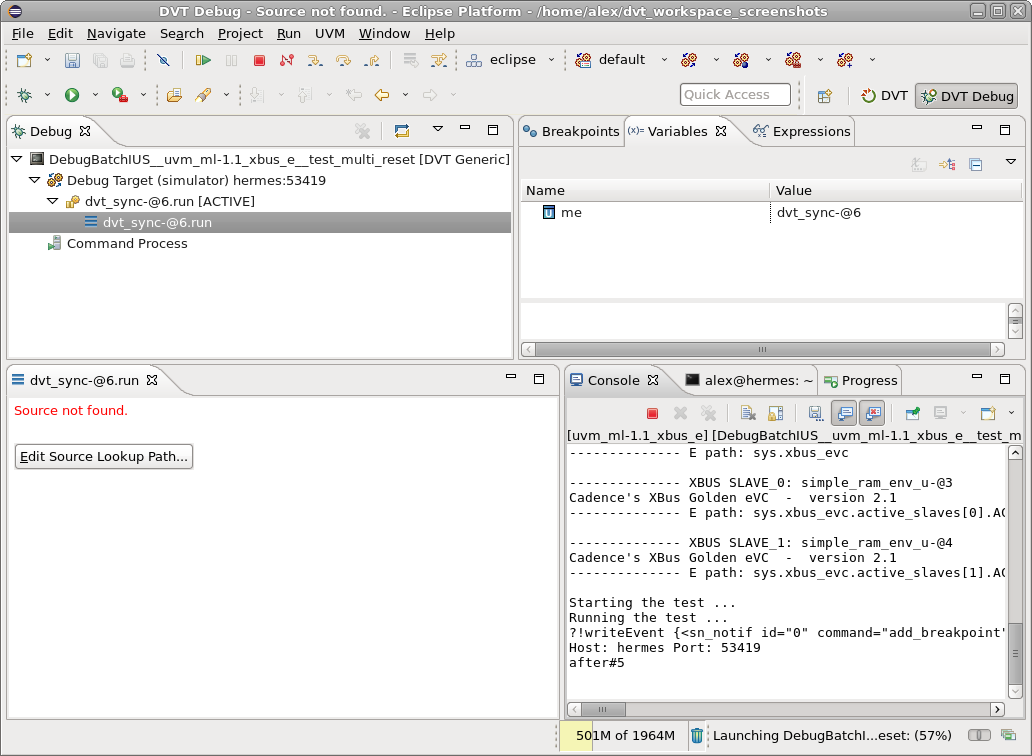Collapse the Debug Target (simulator) tree node

(x=33, y=180)
